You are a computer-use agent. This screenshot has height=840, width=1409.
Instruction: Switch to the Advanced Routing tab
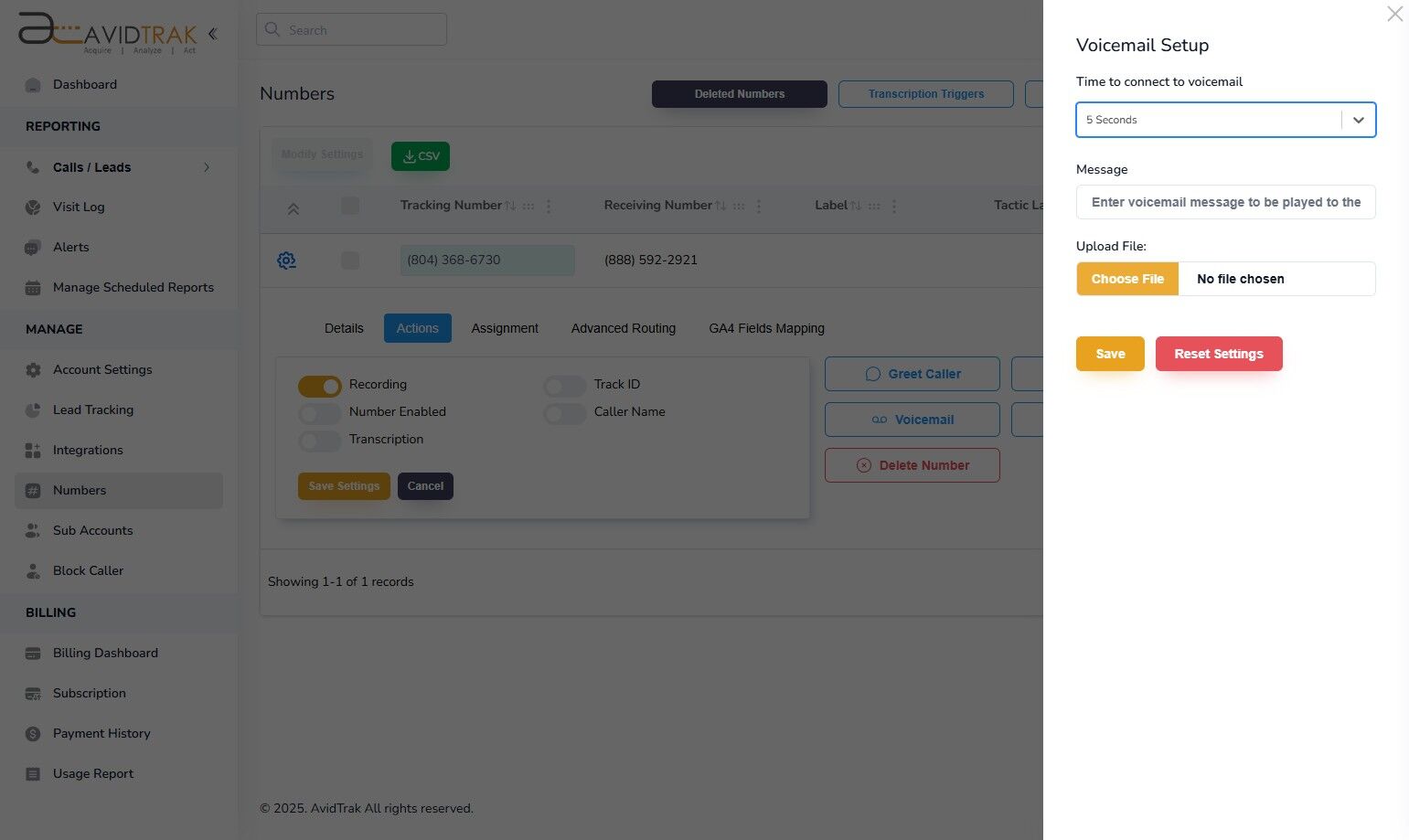point(623,328)
